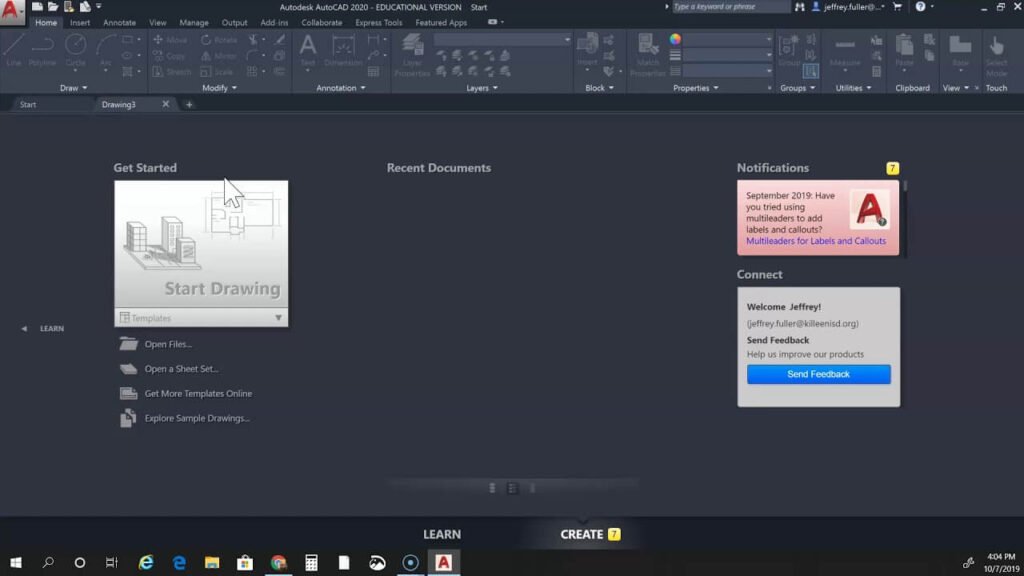Click the Insert block icon
The height and width of the screenshot is (576, 1024).
coord(587,50)
